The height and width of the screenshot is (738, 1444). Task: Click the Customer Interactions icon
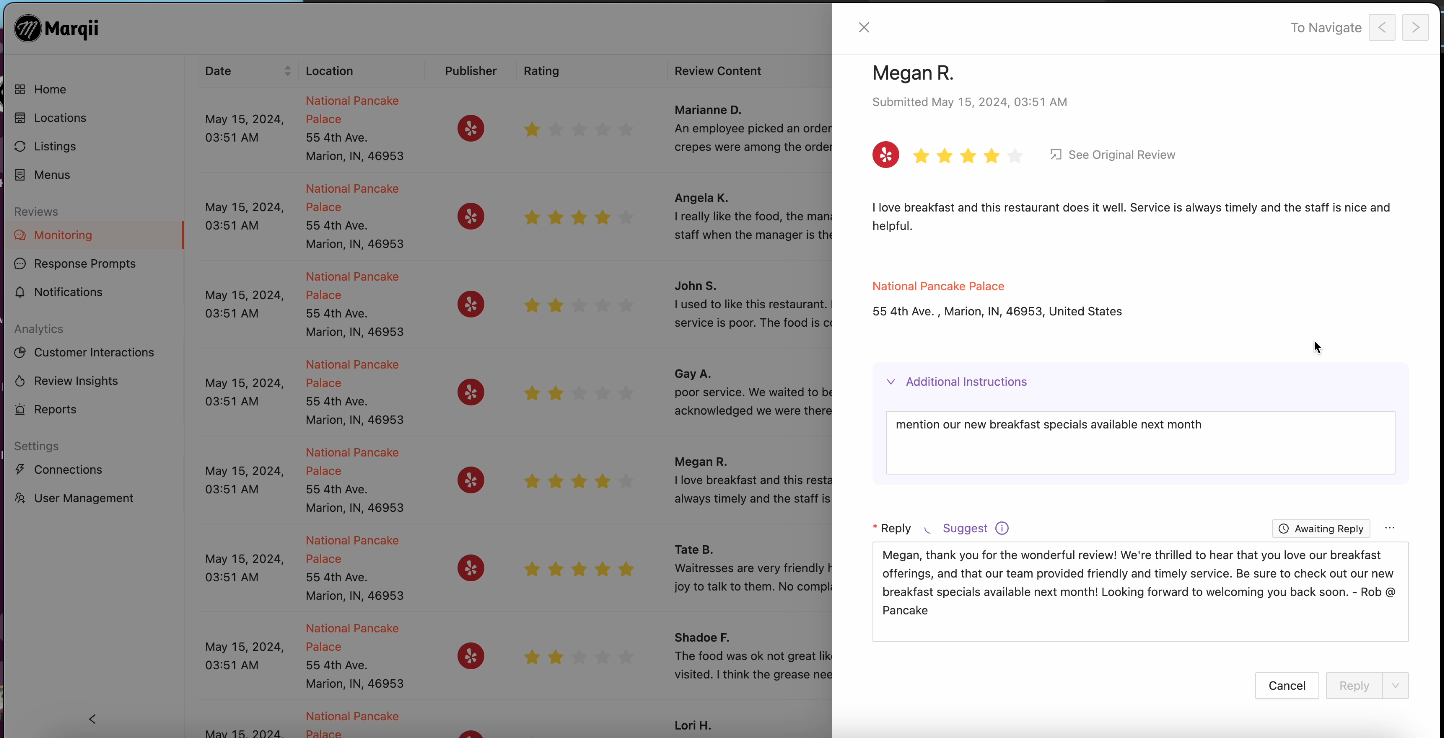click(20, 352)
